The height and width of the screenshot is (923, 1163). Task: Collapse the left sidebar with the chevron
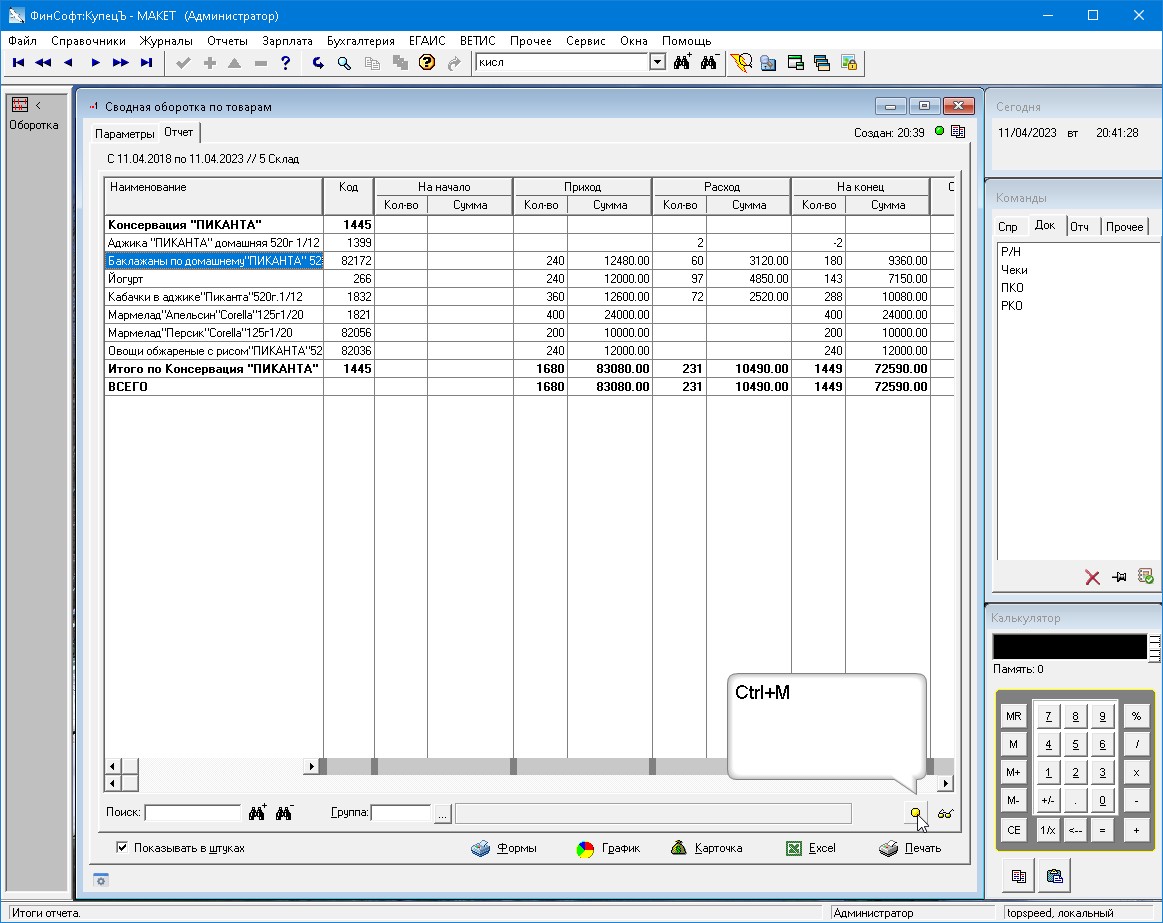tap(38, 105)
